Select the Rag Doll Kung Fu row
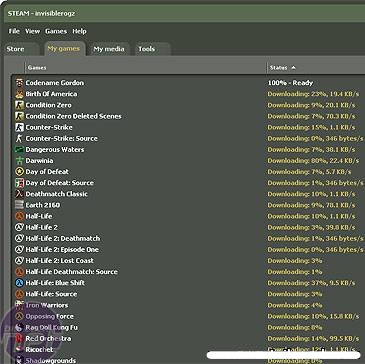Viewport: 365px width, 364px height. click(x=189, y=327)
